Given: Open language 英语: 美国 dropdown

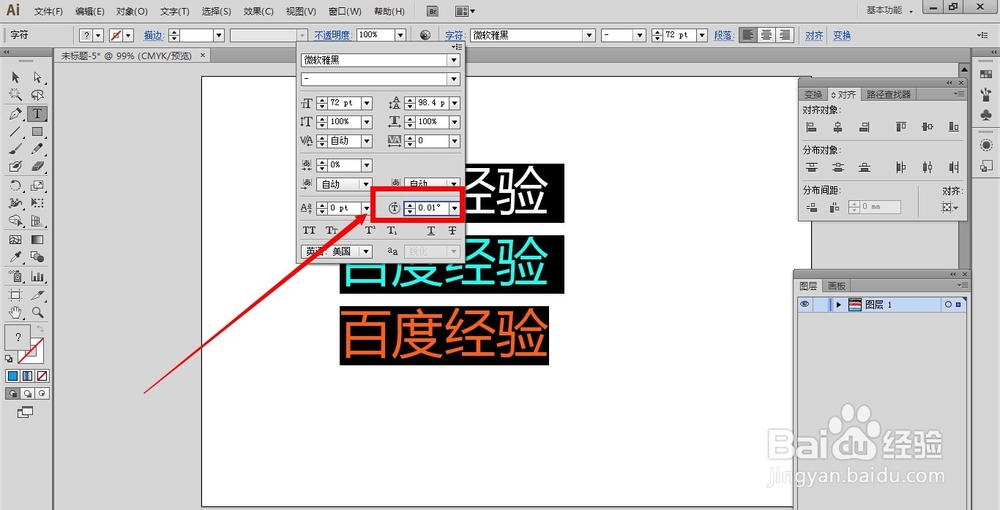Looking at the screenshot, I should tap(367, 251).
